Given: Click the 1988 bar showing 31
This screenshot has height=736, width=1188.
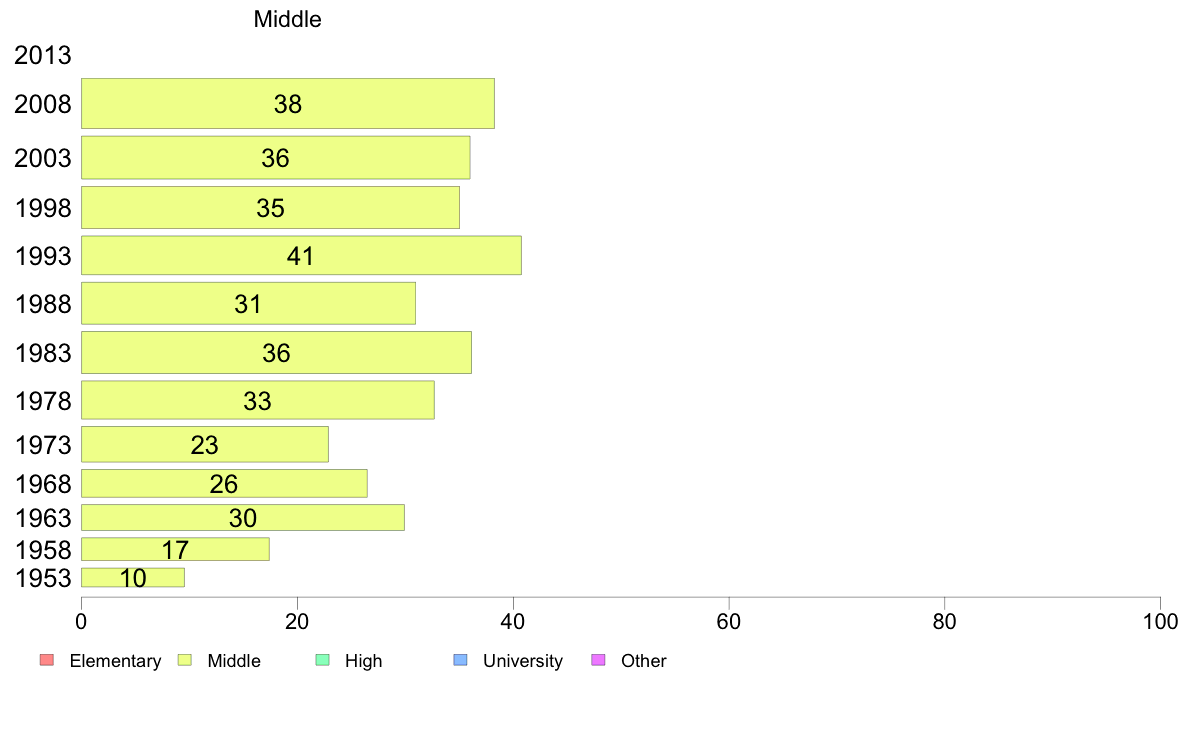Looking at the screenshot, I should (x=249, y=304).
